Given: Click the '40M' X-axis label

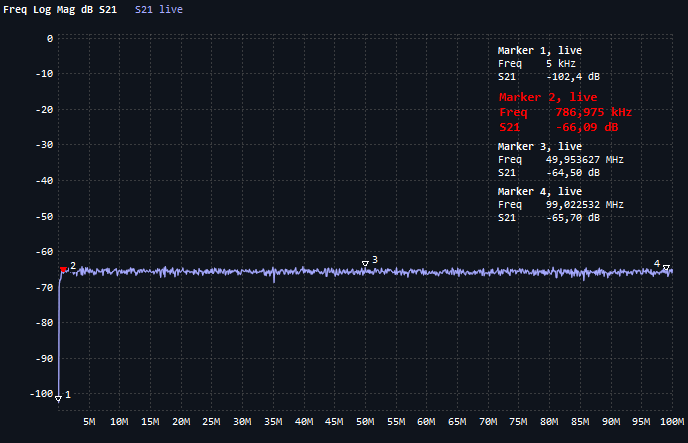Looking at the screenshot, I should point(304,422).
